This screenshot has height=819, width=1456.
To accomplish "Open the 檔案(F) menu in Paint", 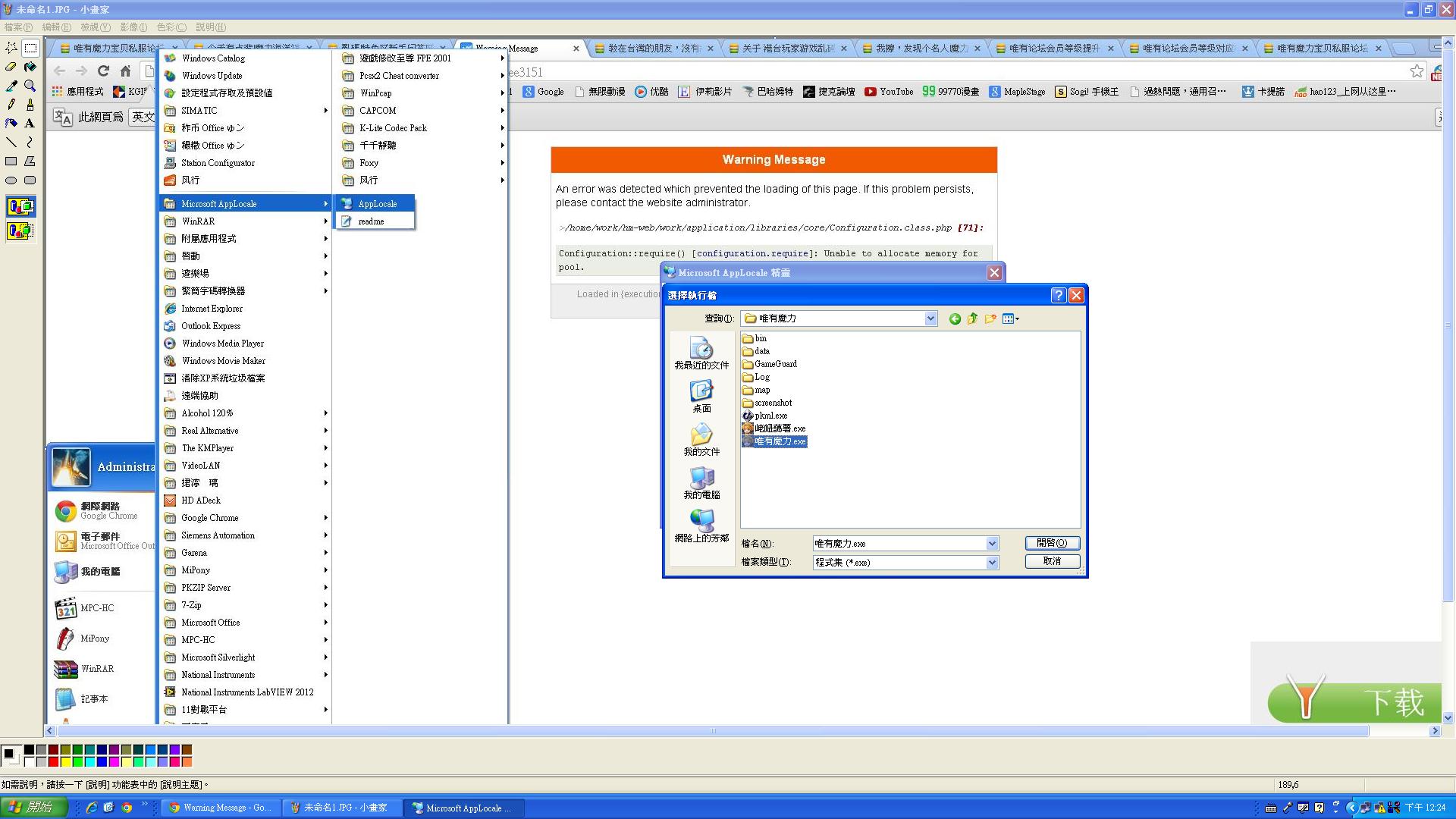I will click(18, 27).
